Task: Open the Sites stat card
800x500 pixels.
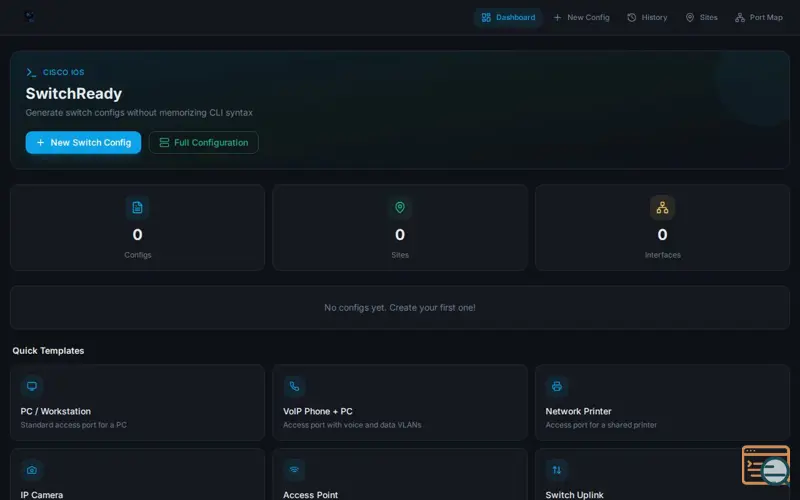Action: [x=400, y=228]
